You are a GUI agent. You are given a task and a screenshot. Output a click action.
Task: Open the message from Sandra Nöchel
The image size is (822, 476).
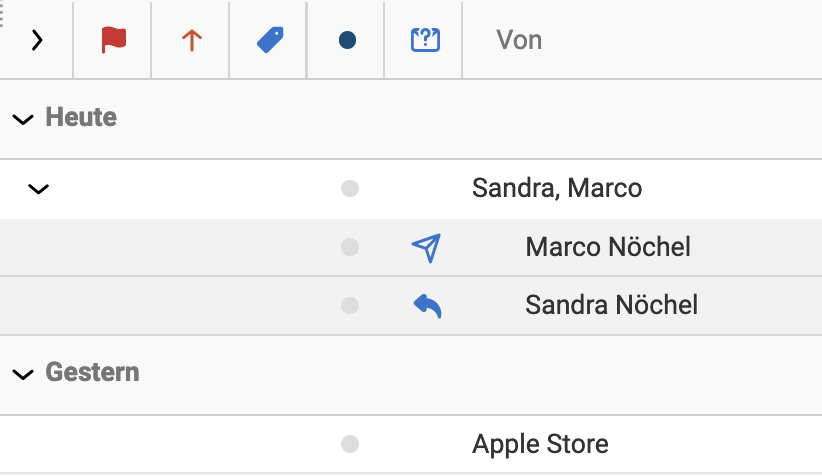click(612, 305)
